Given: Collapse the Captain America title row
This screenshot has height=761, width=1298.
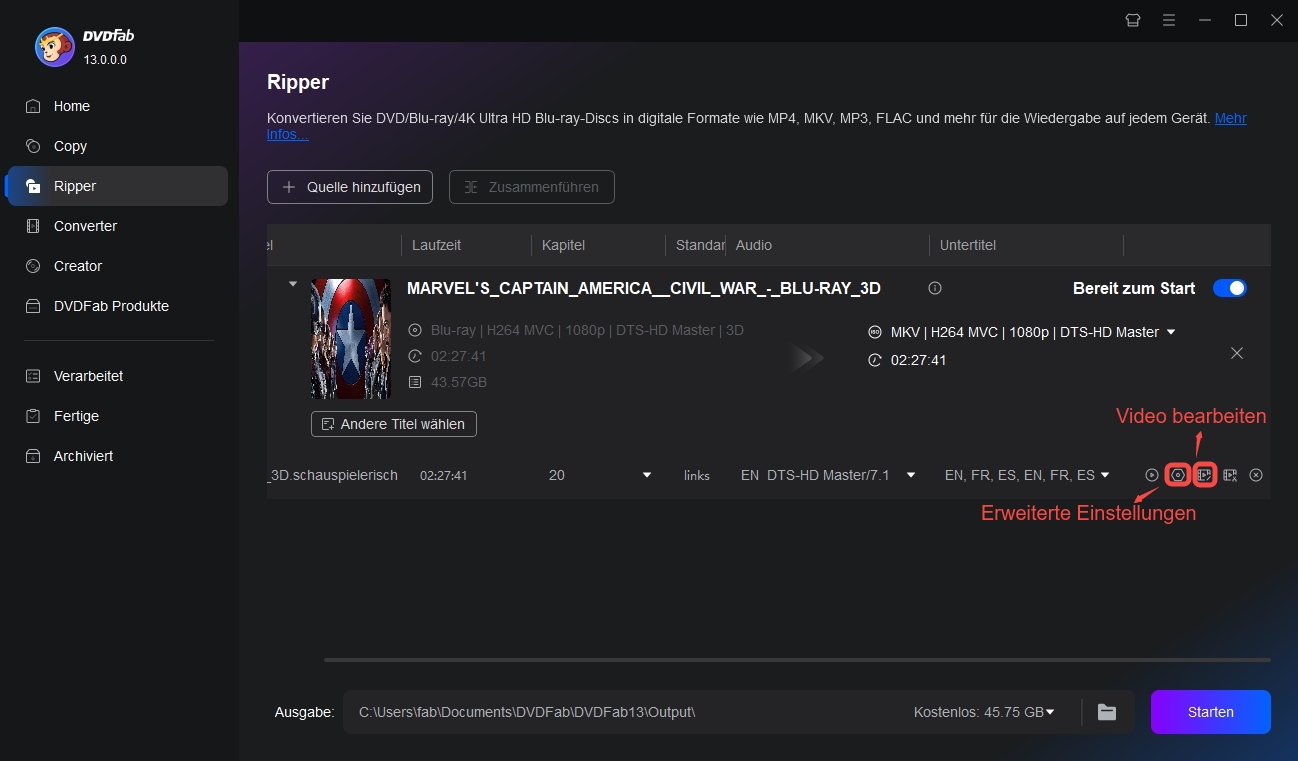Looking at the screenshot, I should coord(293,284).
